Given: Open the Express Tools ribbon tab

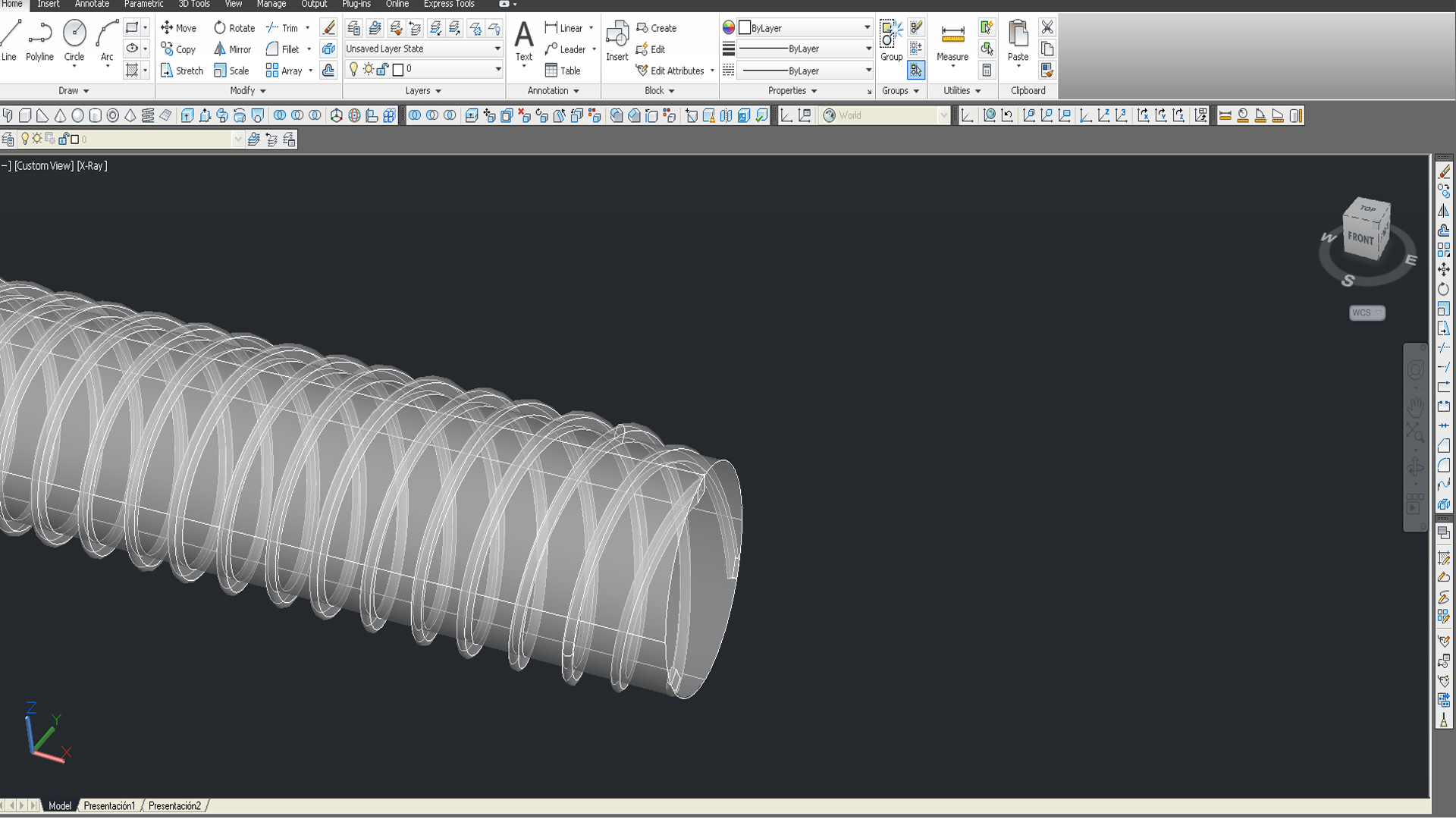Looking at the screenshot, I should point(449,5).
